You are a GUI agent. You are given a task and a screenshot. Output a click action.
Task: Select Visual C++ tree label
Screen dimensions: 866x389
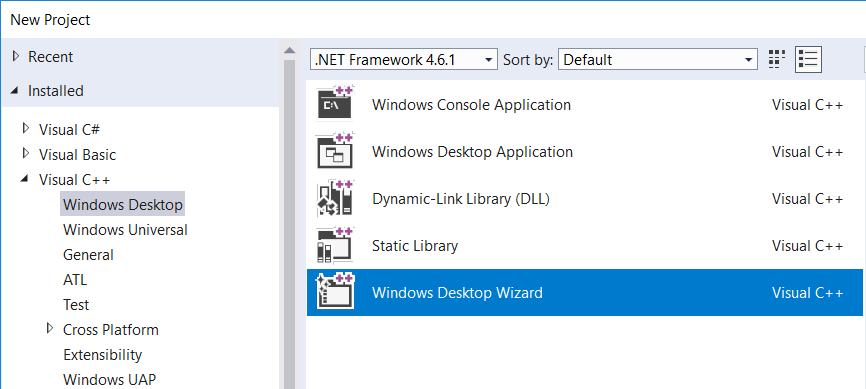(75, 180)
